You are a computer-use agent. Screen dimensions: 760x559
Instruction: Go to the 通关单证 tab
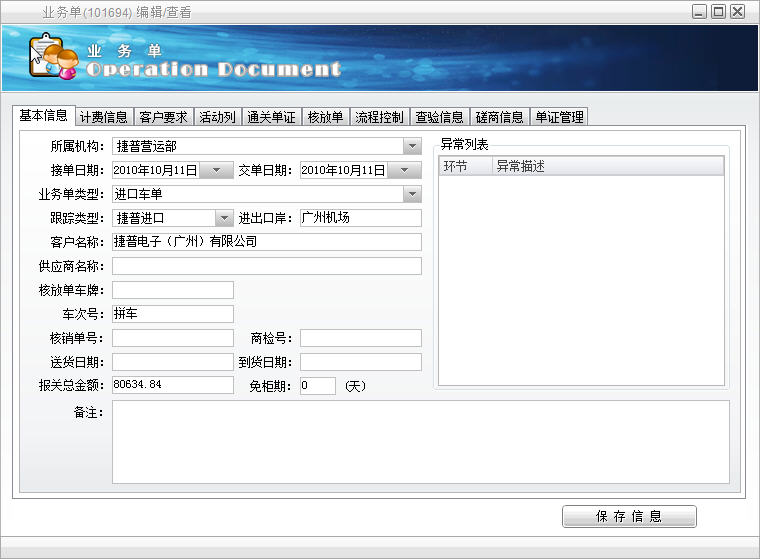pyautogui.click(x=271, y=117)
